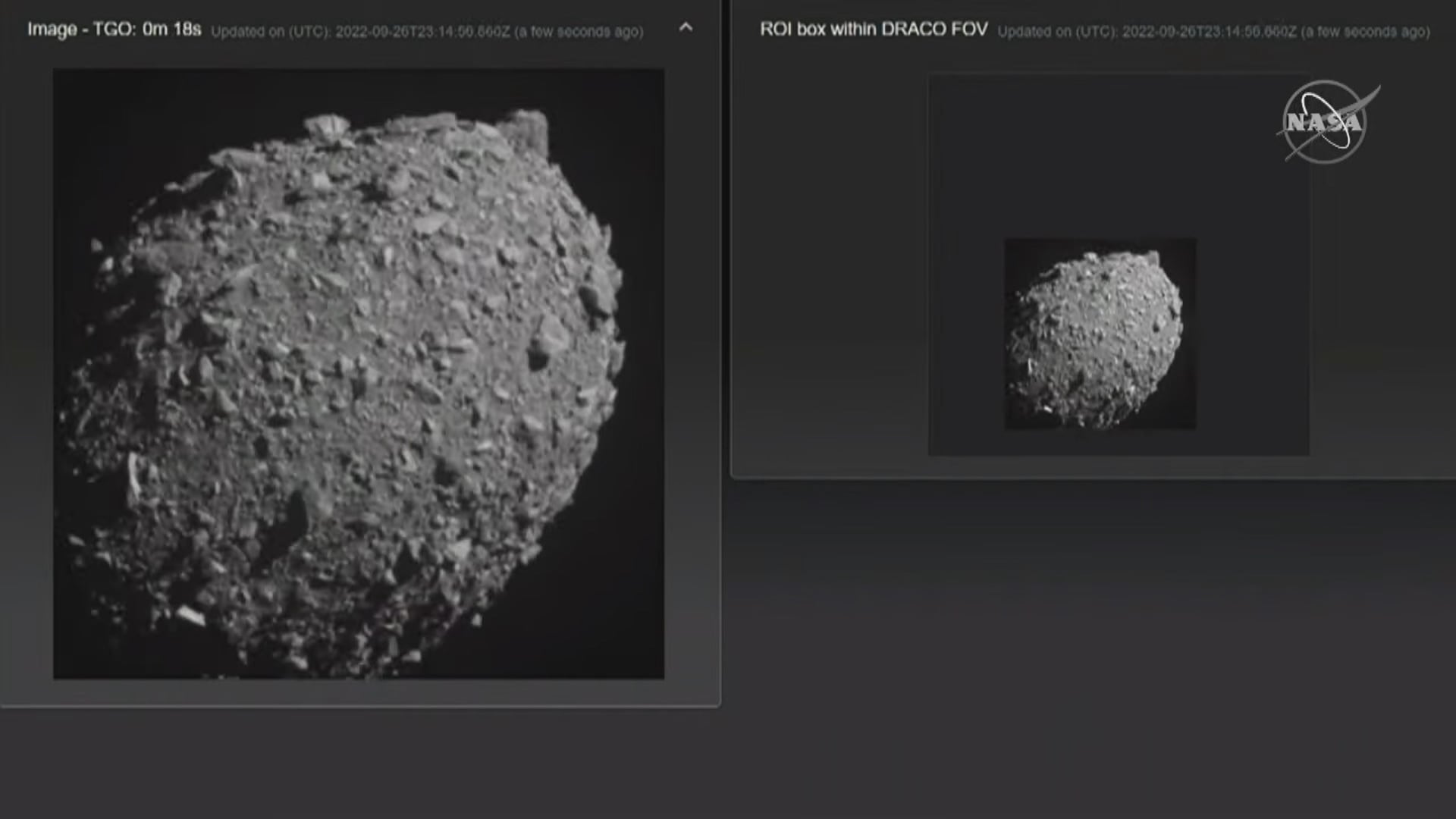
Task: Click 'ROI box within DRACO FOV' heading
Action: 874,30
